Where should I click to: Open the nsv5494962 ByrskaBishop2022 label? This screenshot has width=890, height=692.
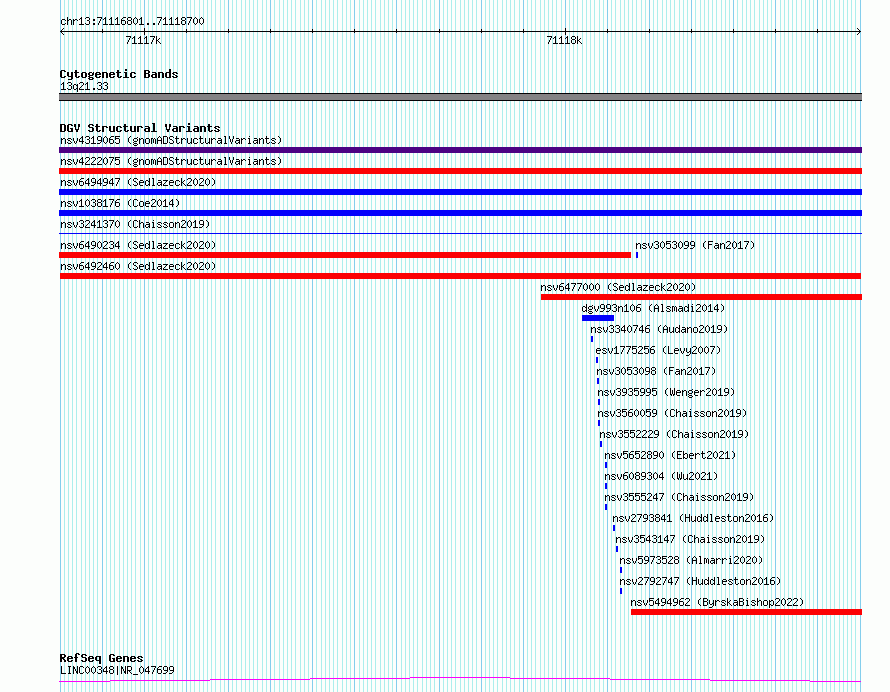click(717, 602)
